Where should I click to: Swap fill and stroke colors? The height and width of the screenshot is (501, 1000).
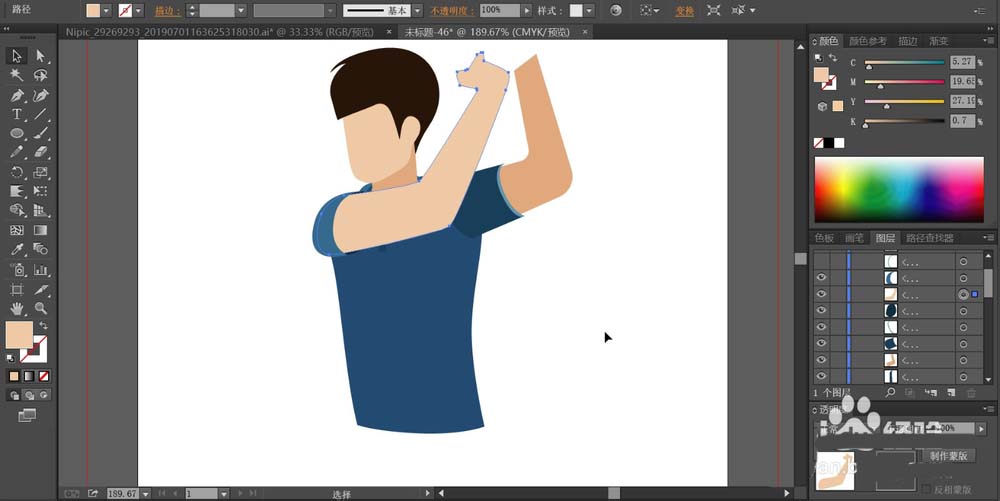43,326
